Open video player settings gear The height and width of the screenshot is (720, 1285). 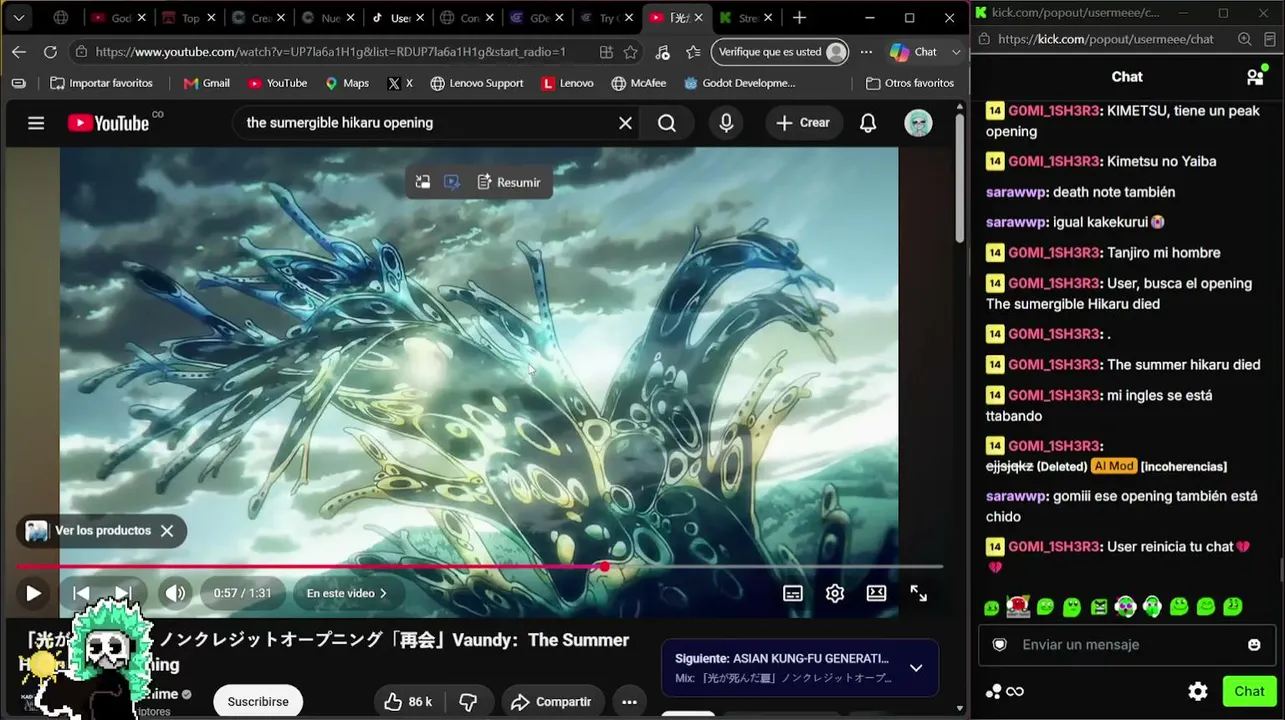pyautogui.click(x=835, y=593)
